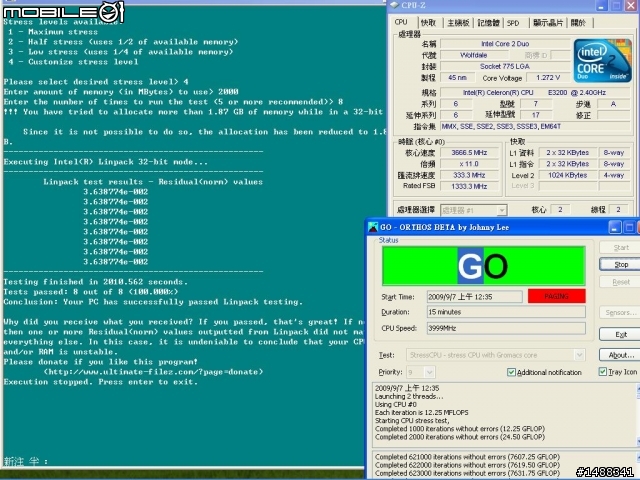
Task: Toggle the Tray Icon checkbox
Action: (602, 372)
